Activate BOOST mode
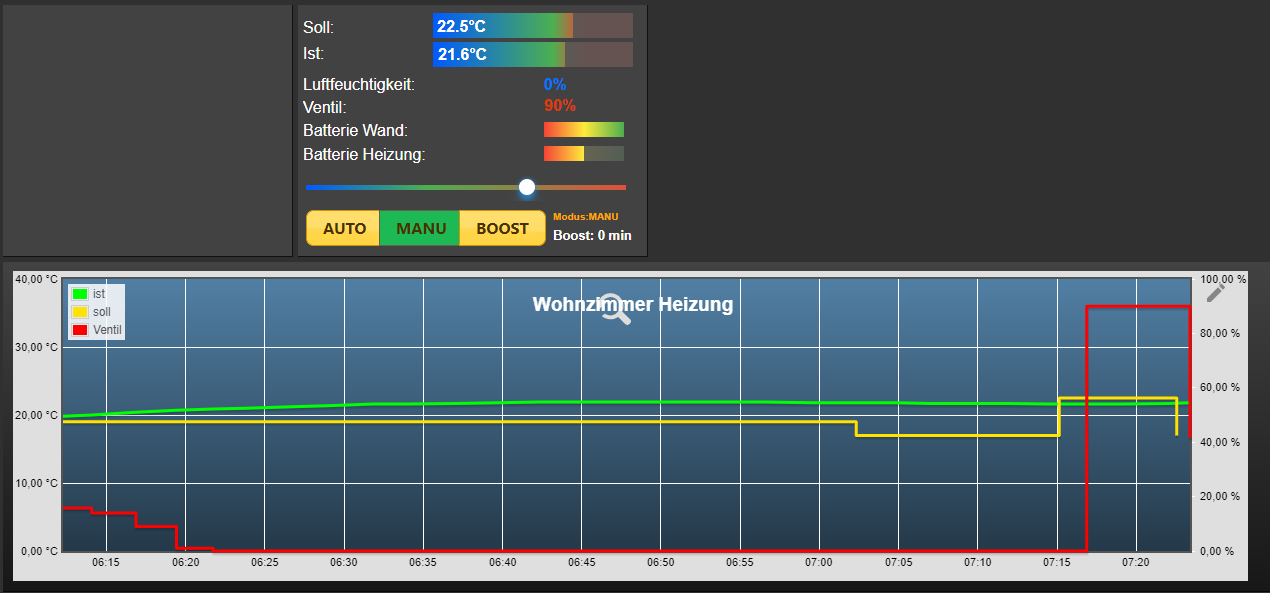This screenshot has height=593, width=1270. coord(502,228)
